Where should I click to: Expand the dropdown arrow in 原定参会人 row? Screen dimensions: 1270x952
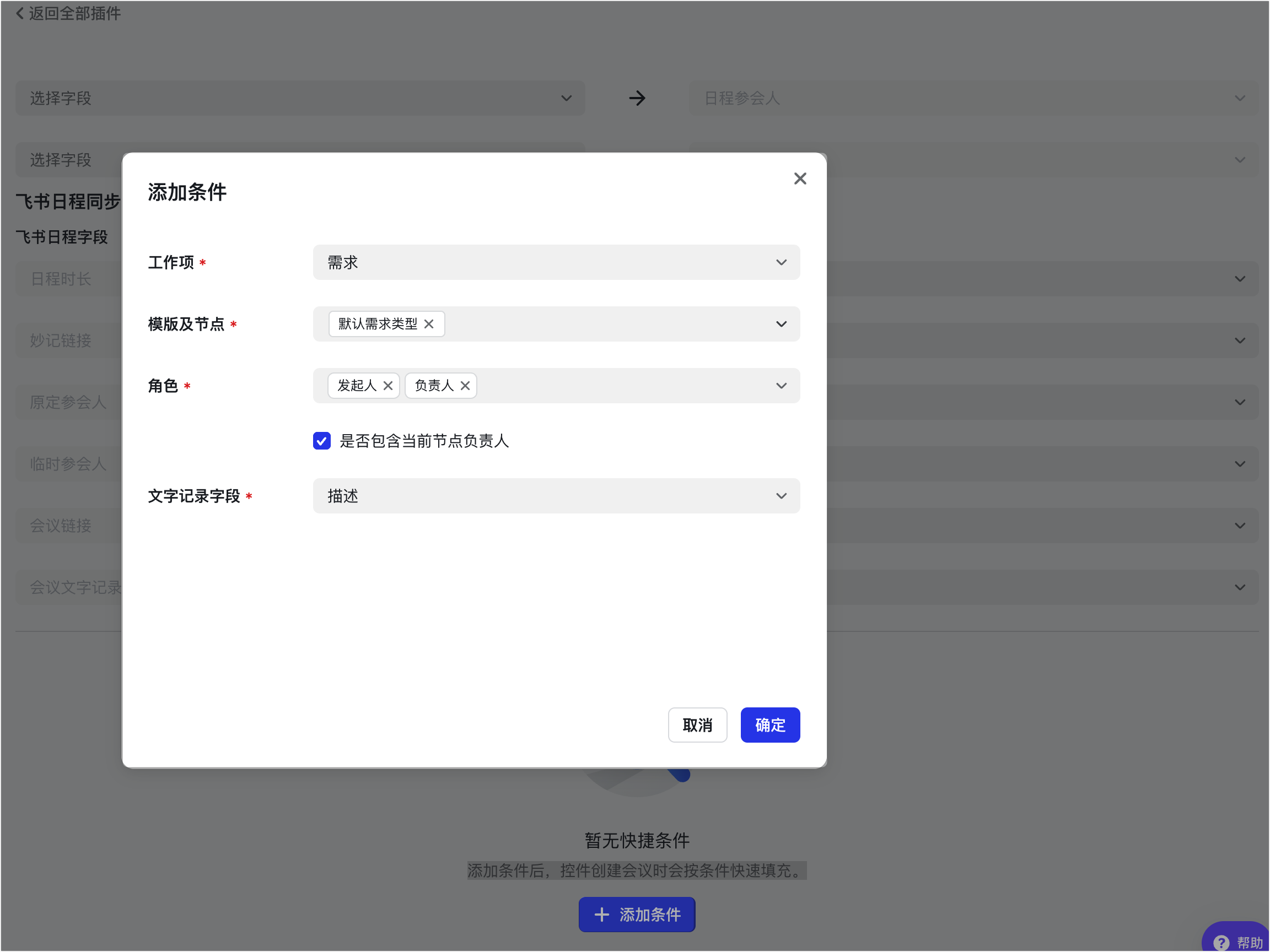coord(1240,402)
